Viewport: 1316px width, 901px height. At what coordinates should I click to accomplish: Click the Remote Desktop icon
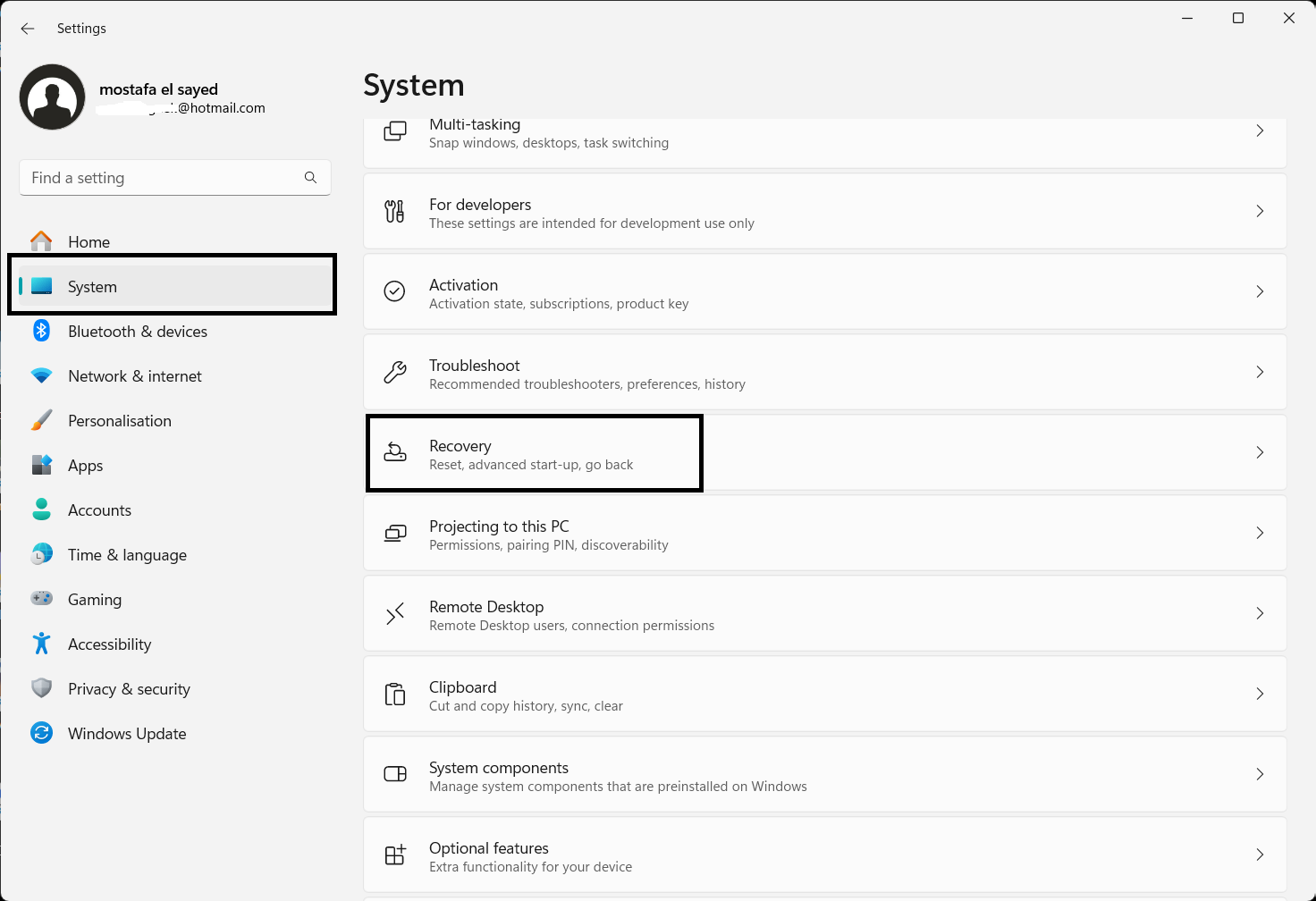[x=395, y=613]
